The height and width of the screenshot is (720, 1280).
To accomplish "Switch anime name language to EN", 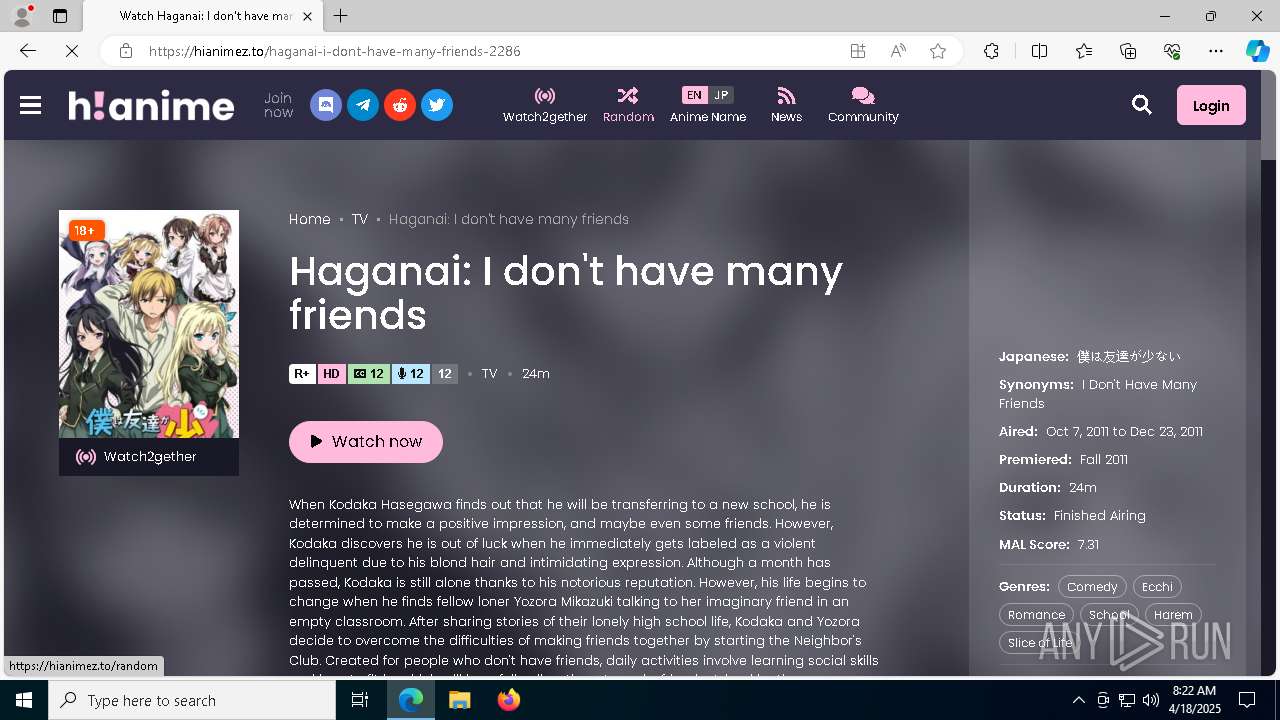I will click(x=694, y=95).
